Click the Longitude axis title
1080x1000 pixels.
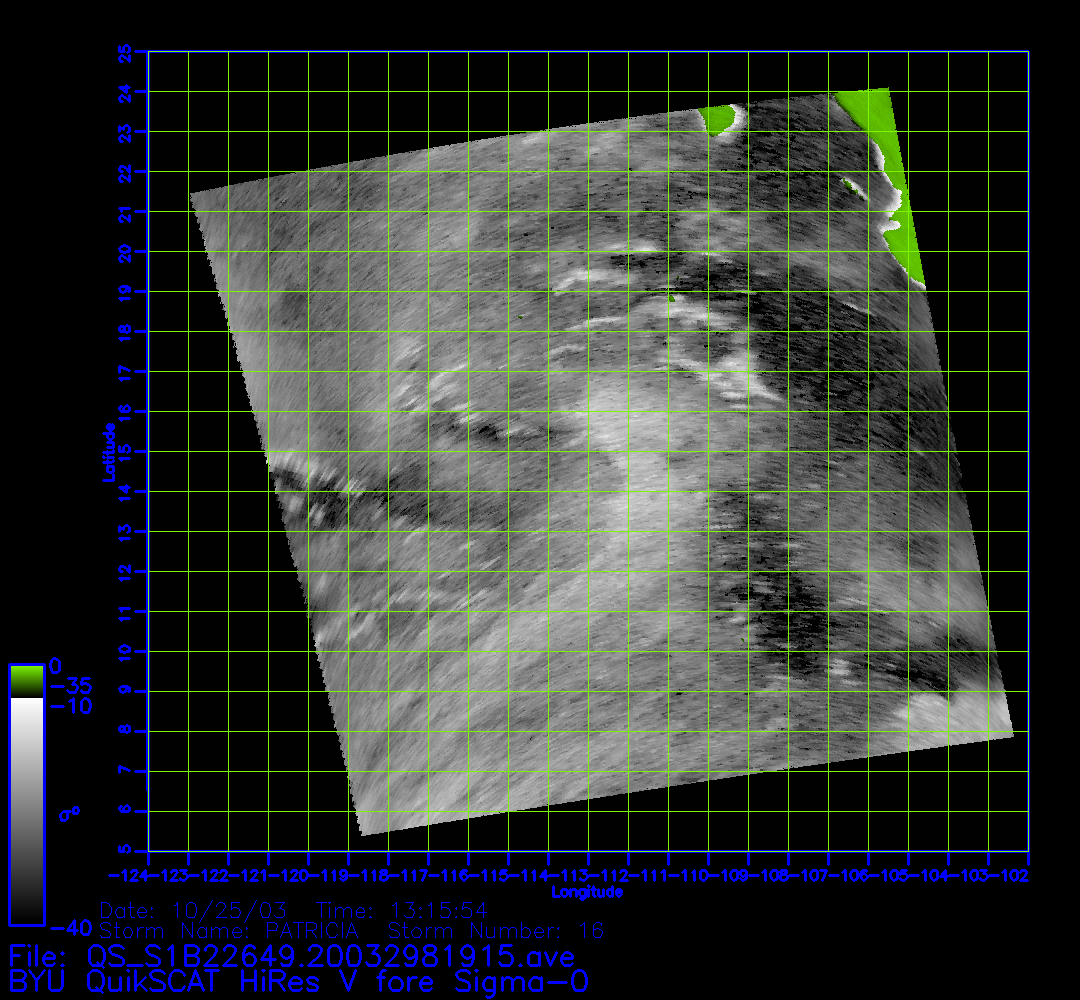point(588,892)
